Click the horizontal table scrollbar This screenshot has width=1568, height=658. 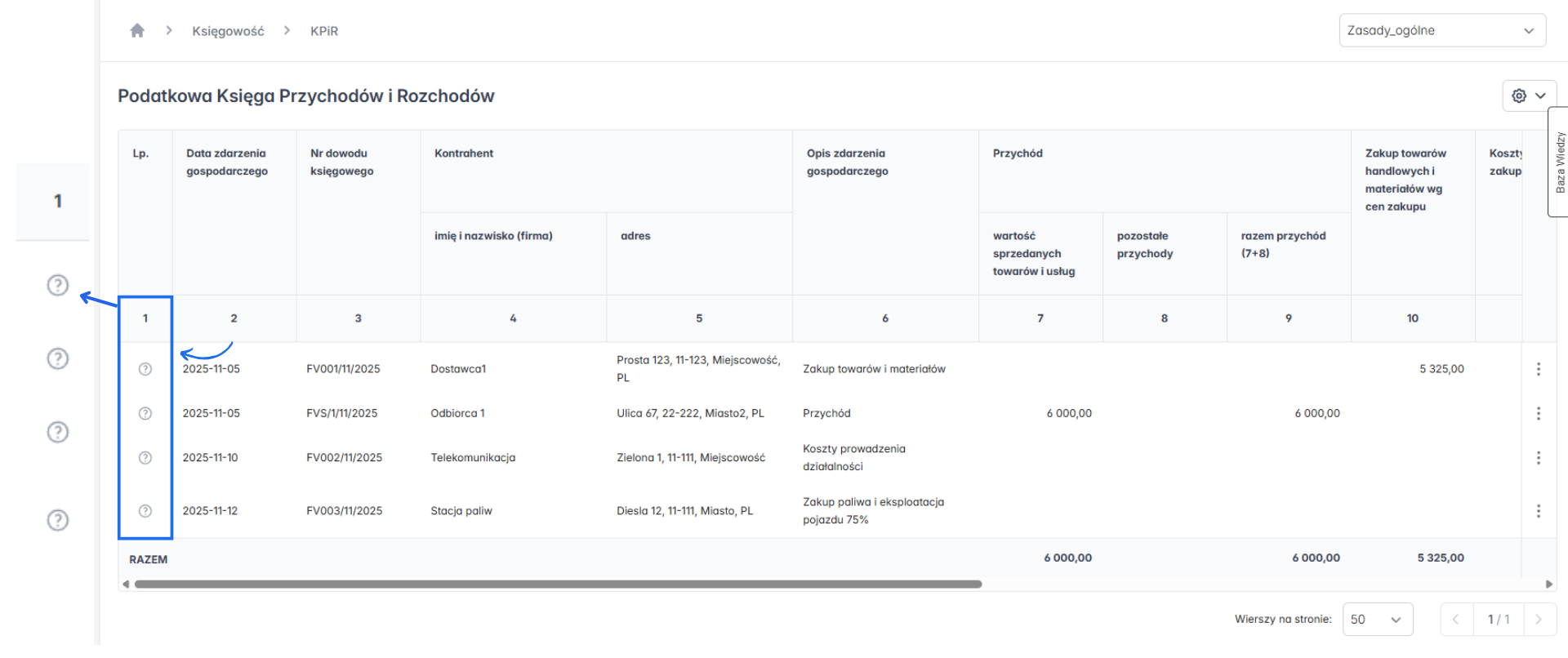tap(558, 585)
